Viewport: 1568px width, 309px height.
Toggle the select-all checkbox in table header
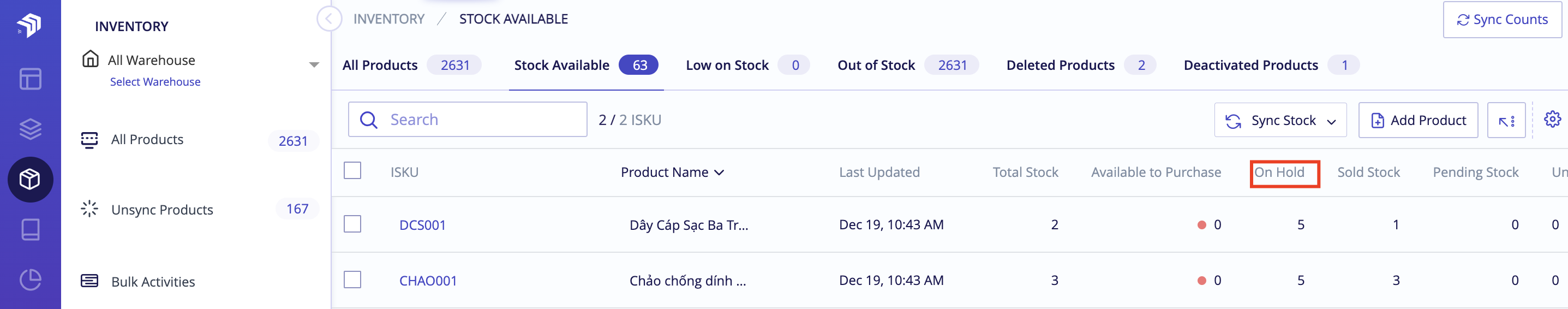(352, 171)
